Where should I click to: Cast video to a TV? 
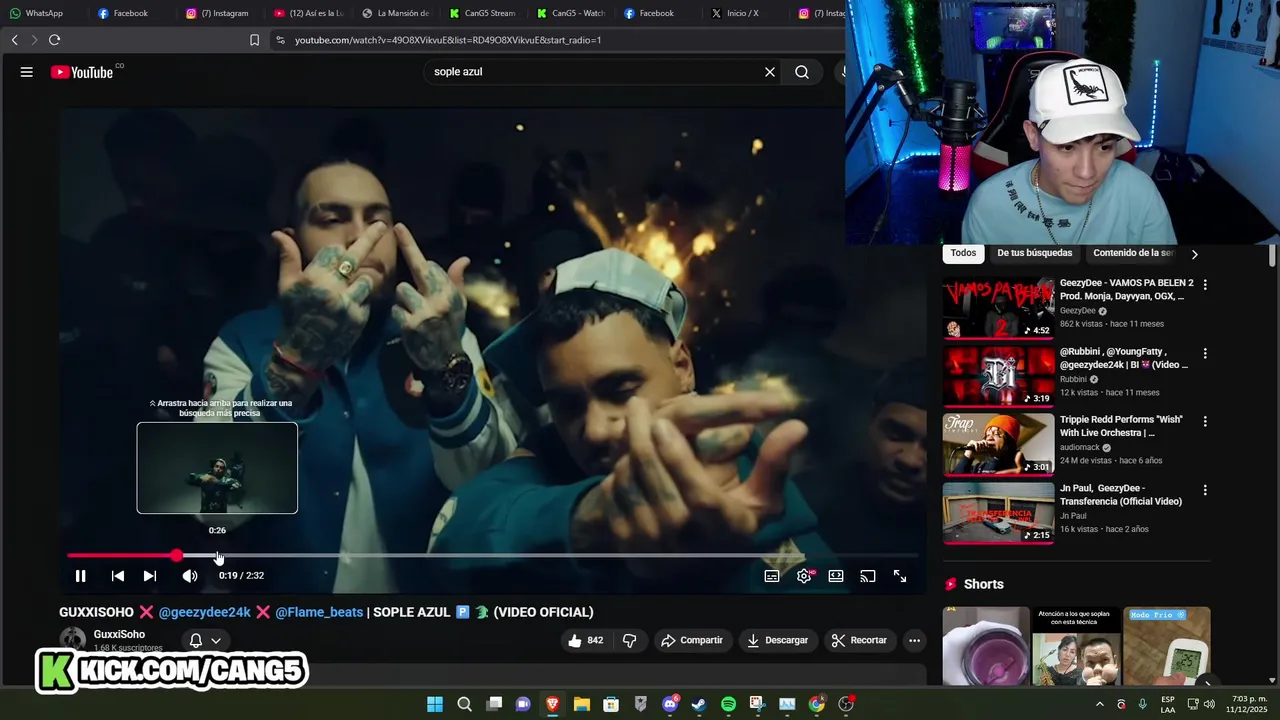[868, 576]
